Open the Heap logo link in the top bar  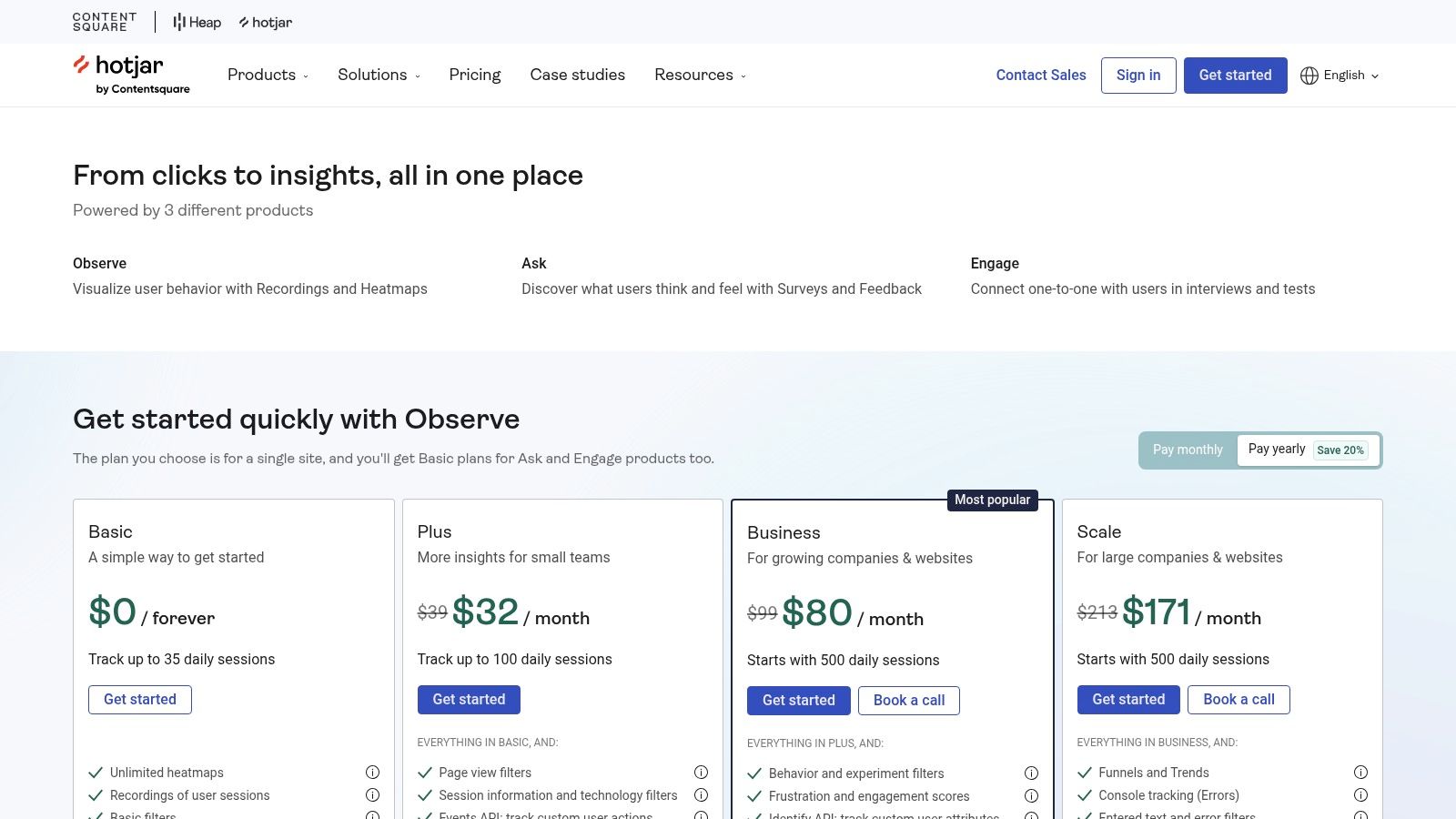pyautogui.click(x=197, y=22)
